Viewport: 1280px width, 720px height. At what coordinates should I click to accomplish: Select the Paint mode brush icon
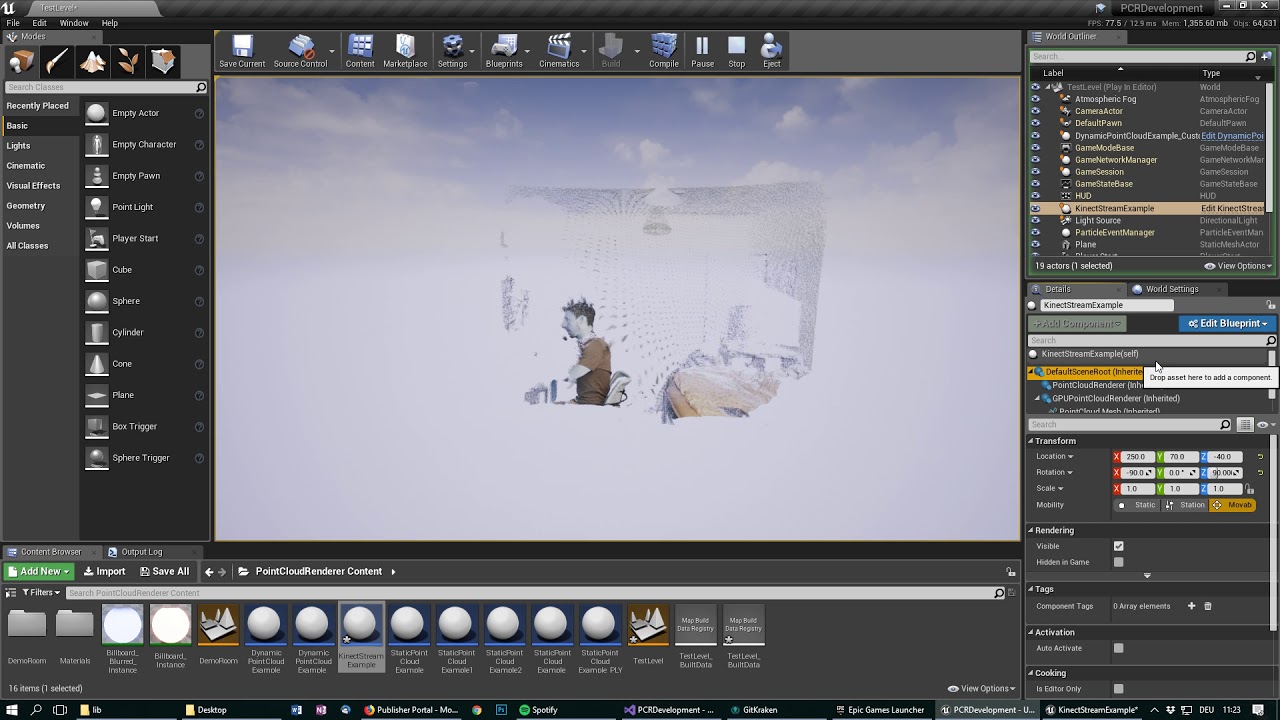[x=57, y=62]
